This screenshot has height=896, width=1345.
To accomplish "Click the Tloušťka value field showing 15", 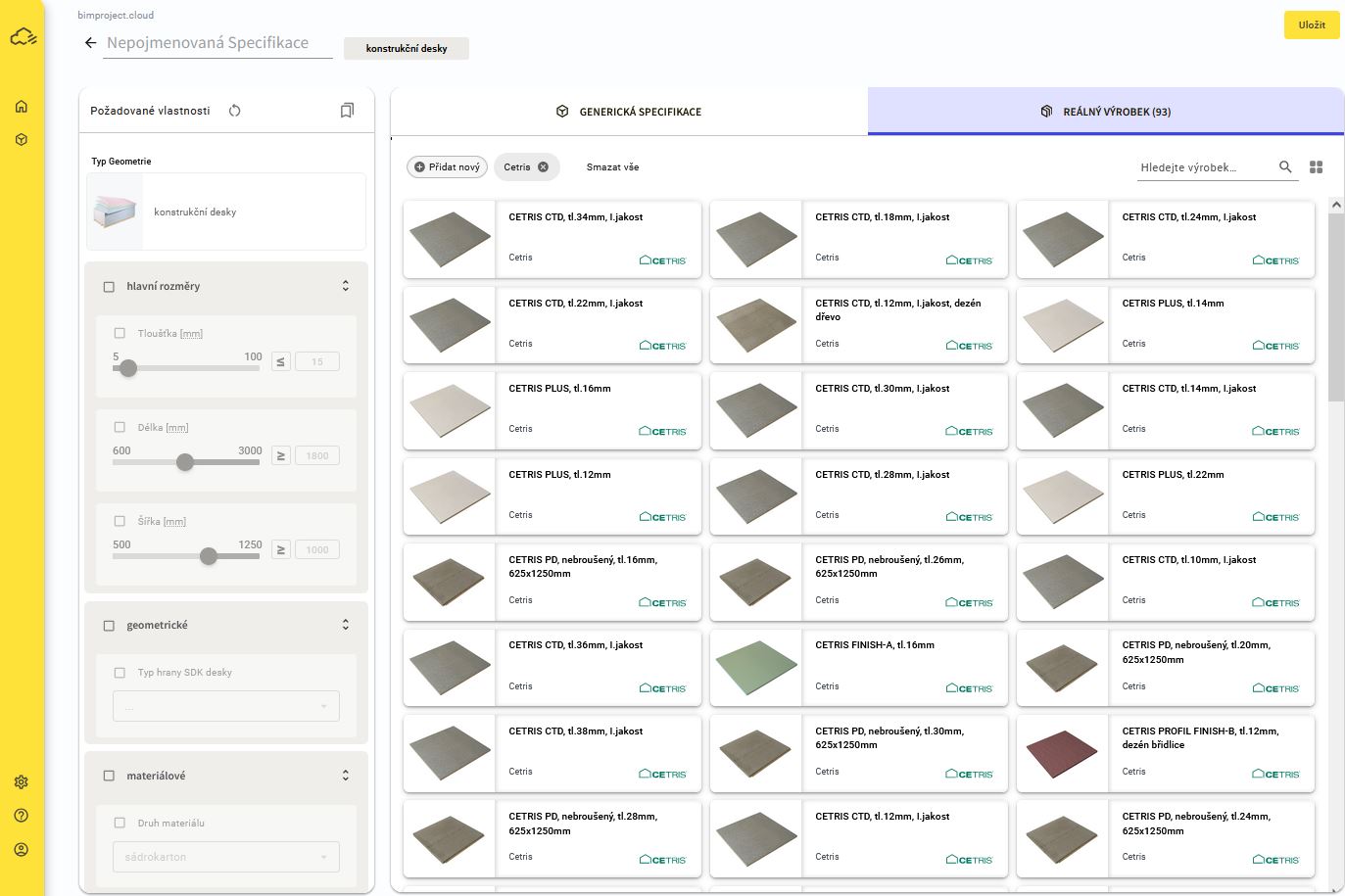I will (x=317, y=361).
